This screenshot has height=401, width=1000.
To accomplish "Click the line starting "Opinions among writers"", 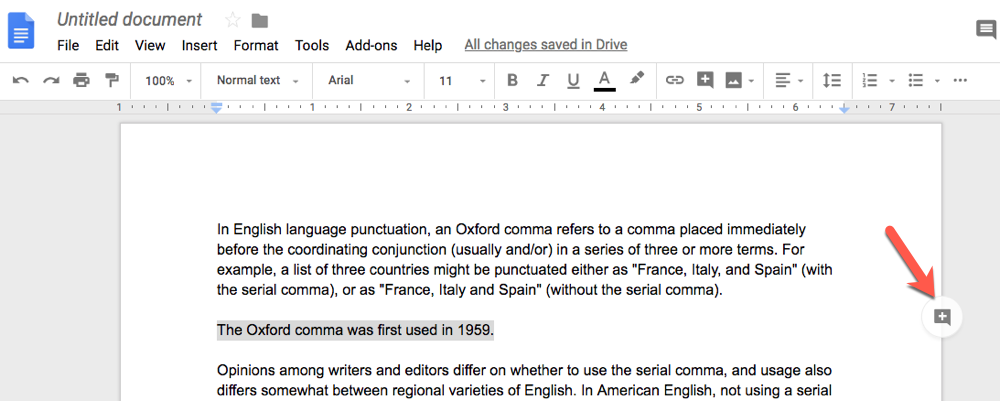I will 524,370.
